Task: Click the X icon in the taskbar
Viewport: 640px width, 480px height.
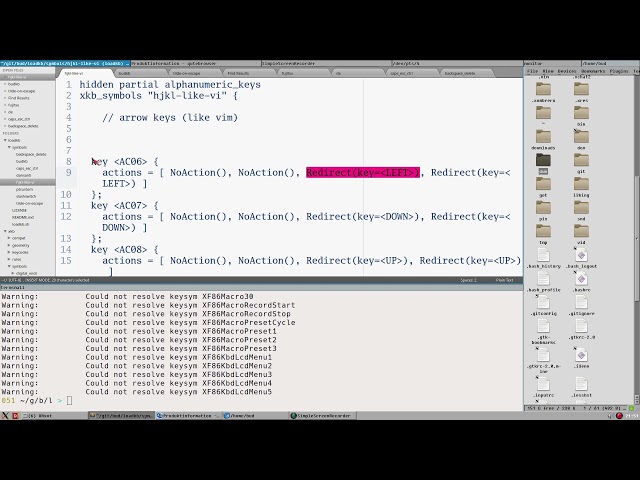Action: click(x=5, y=416)
